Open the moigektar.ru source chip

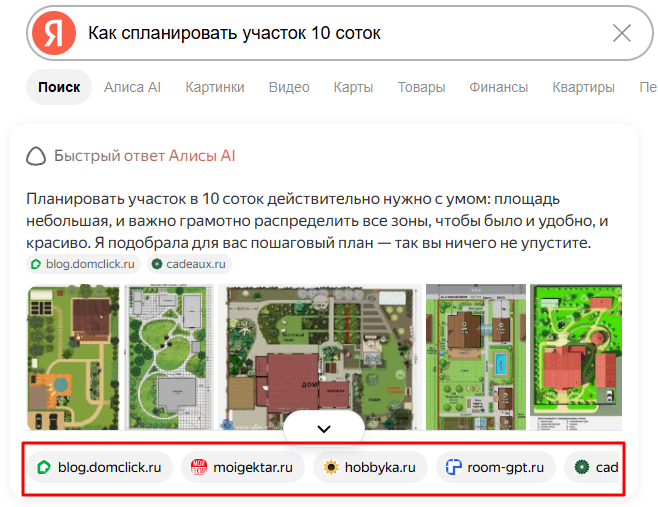[x=243, y=467]
